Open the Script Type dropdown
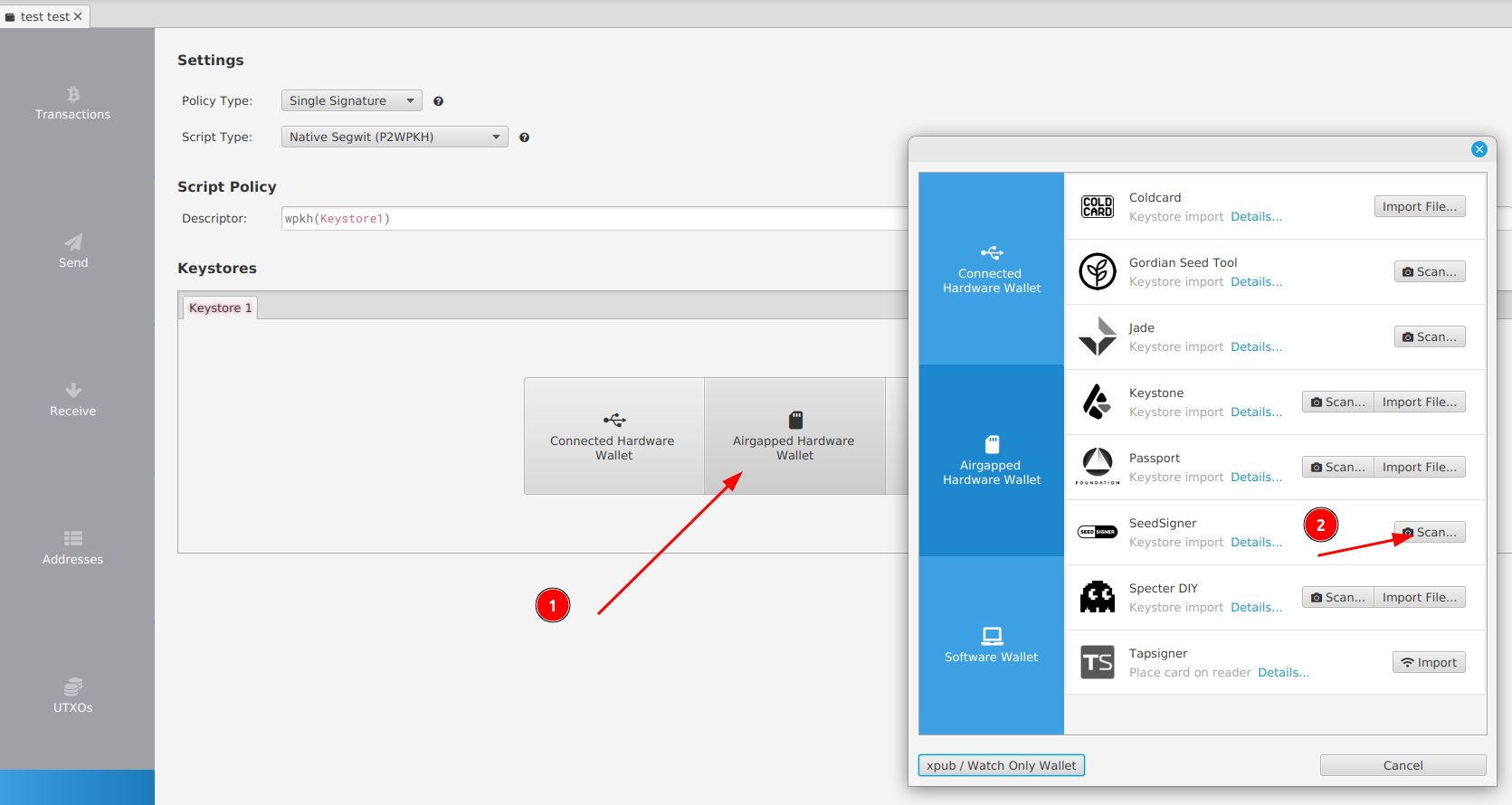The image size is (1512, 805). [395, 137]
